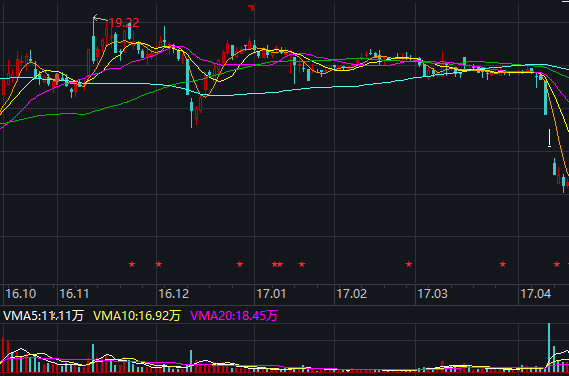Click the VMA10:16.92万 indicator label
The image size is (569, 376).
(137, 316)
